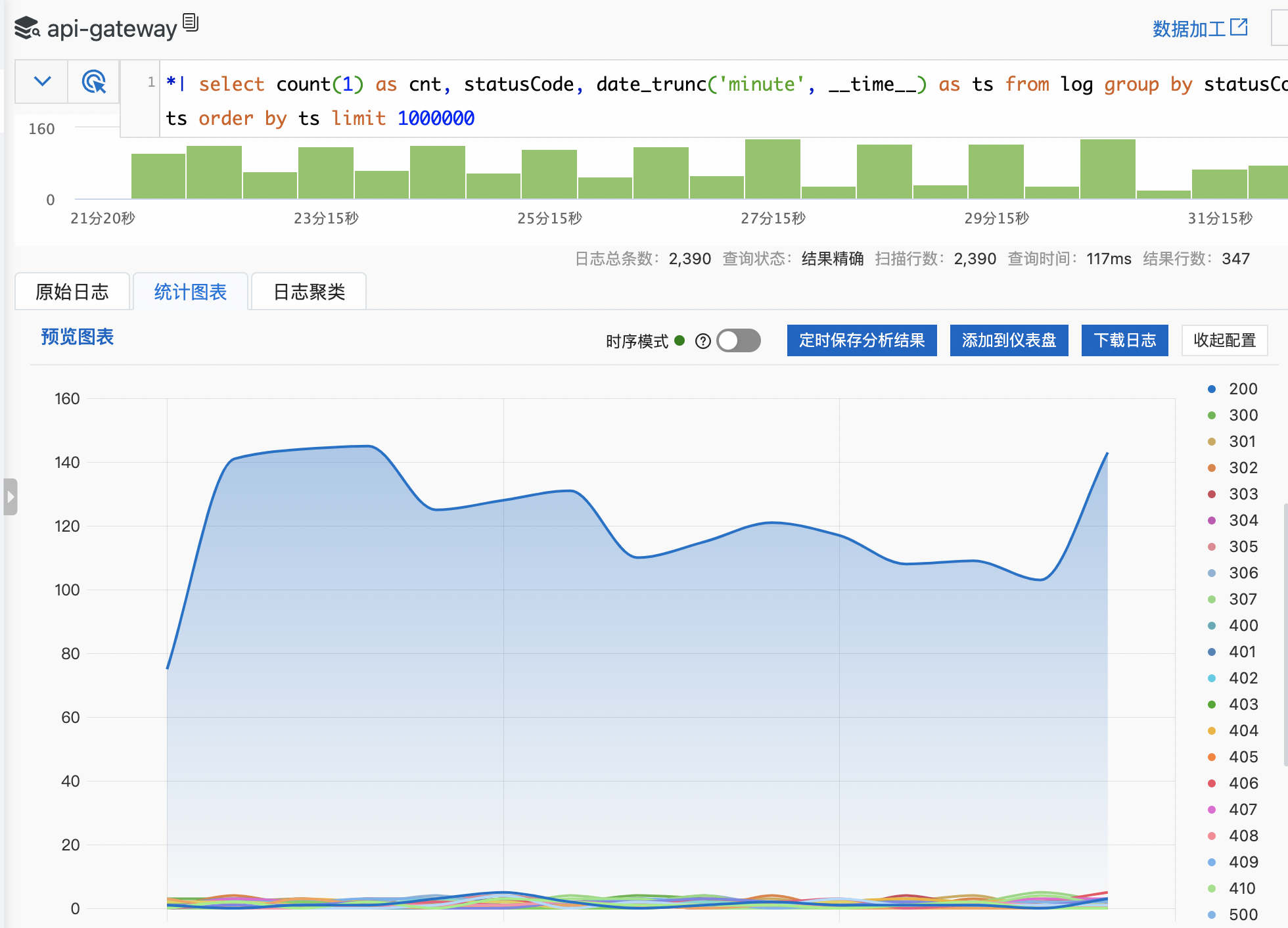
Task: Hide the 404 series in legend
Action: 1242,731
